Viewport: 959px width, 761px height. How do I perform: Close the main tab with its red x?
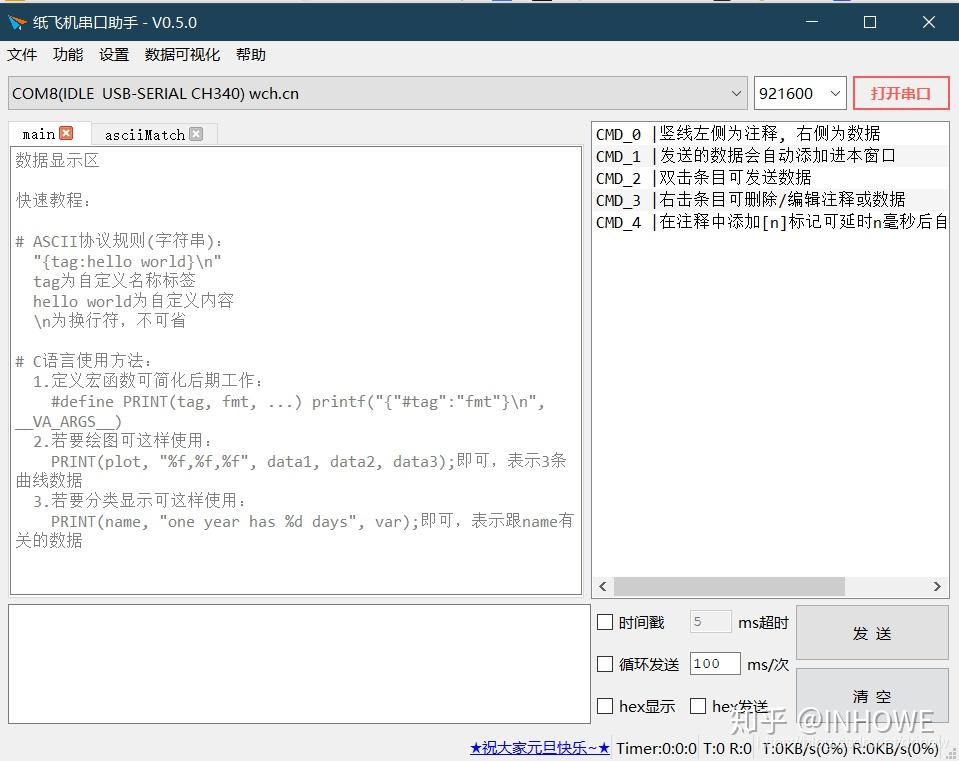[66, 133]
